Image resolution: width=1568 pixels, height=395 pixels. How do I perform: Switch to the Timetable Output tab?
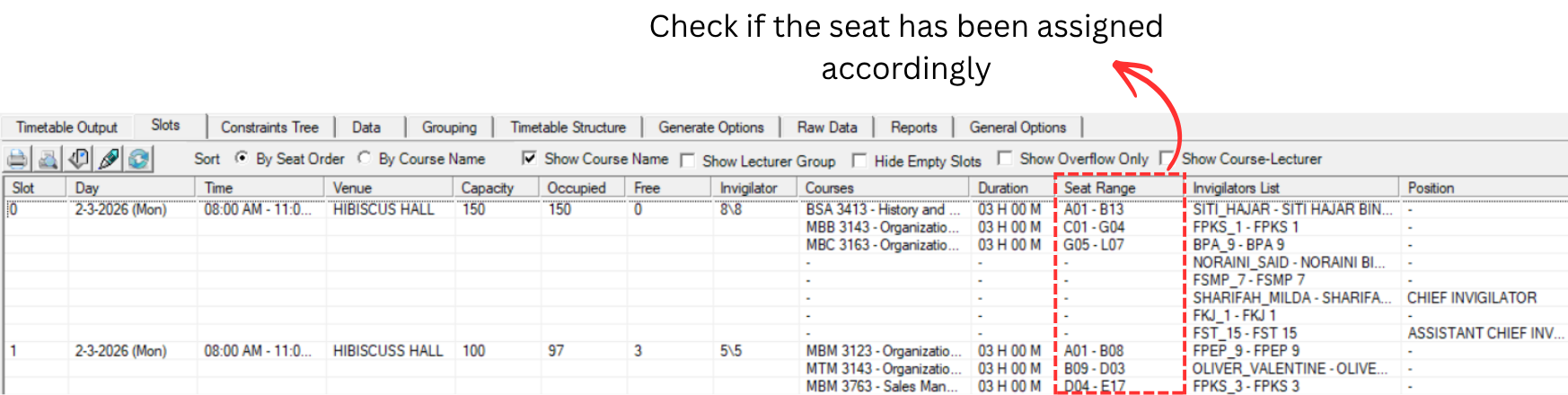point(67,127)
